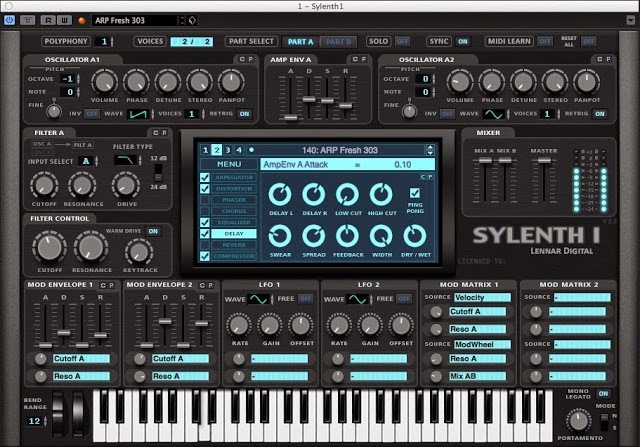Toggle the Sync ON switch

point(462,41)
